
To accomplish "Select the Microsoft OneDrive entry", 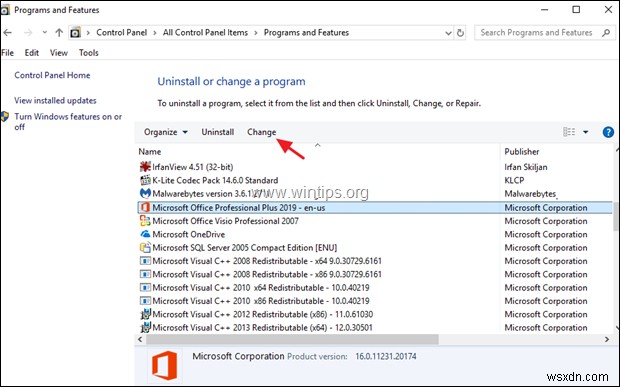I will [x=189, y=234].
